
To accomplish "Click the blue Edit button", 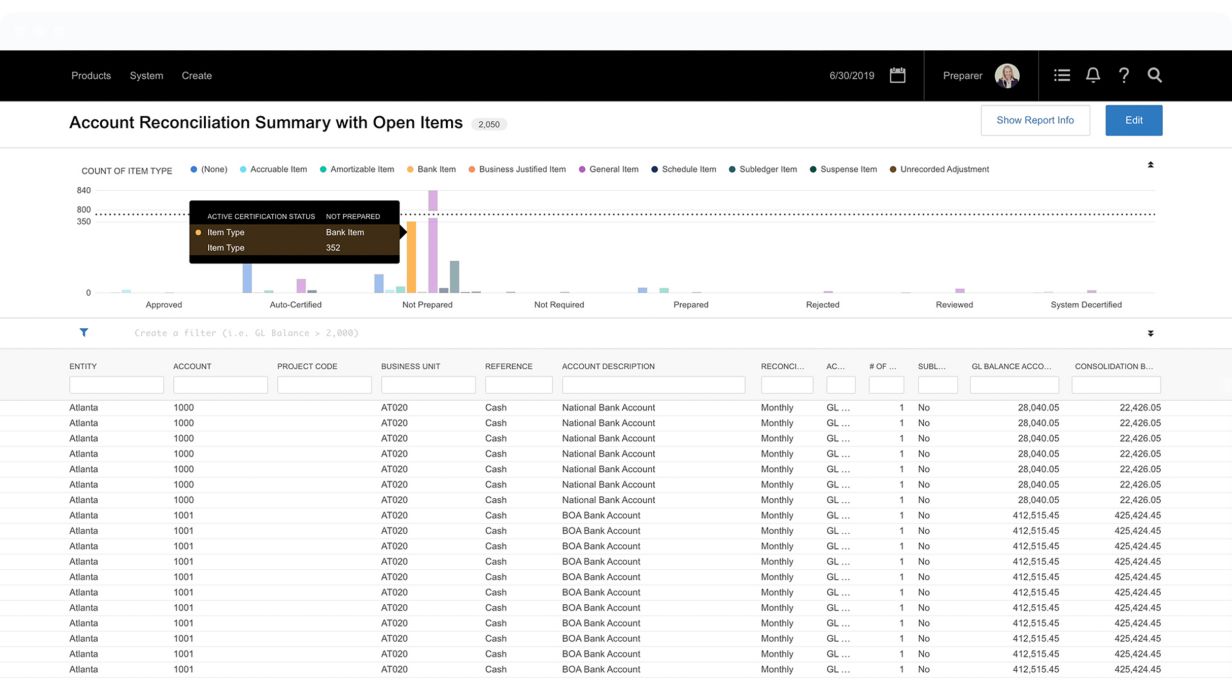I will [1133, 120].
